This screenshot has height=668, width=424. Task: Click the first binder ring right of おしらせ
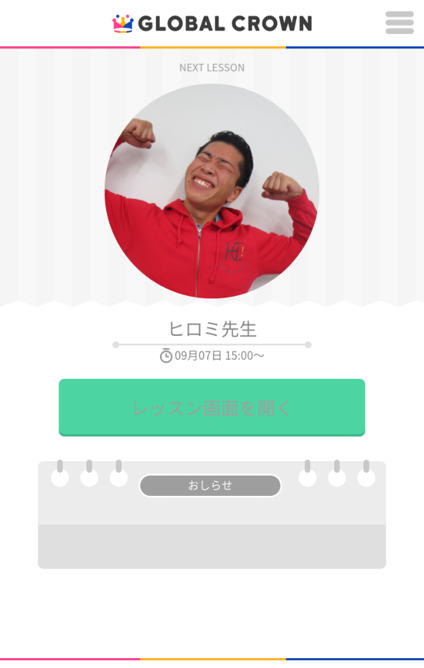pyautogui.click(x=307, y=473)
